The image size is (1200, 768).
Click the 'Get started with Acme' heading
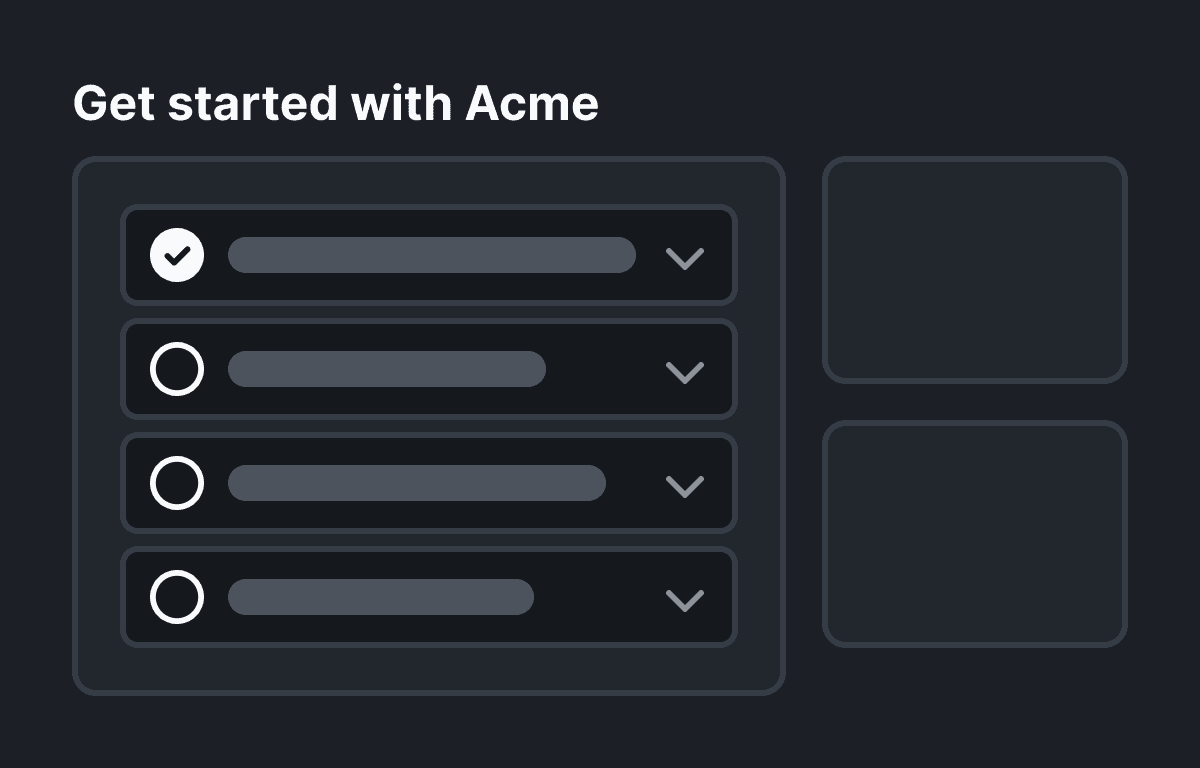336,102
